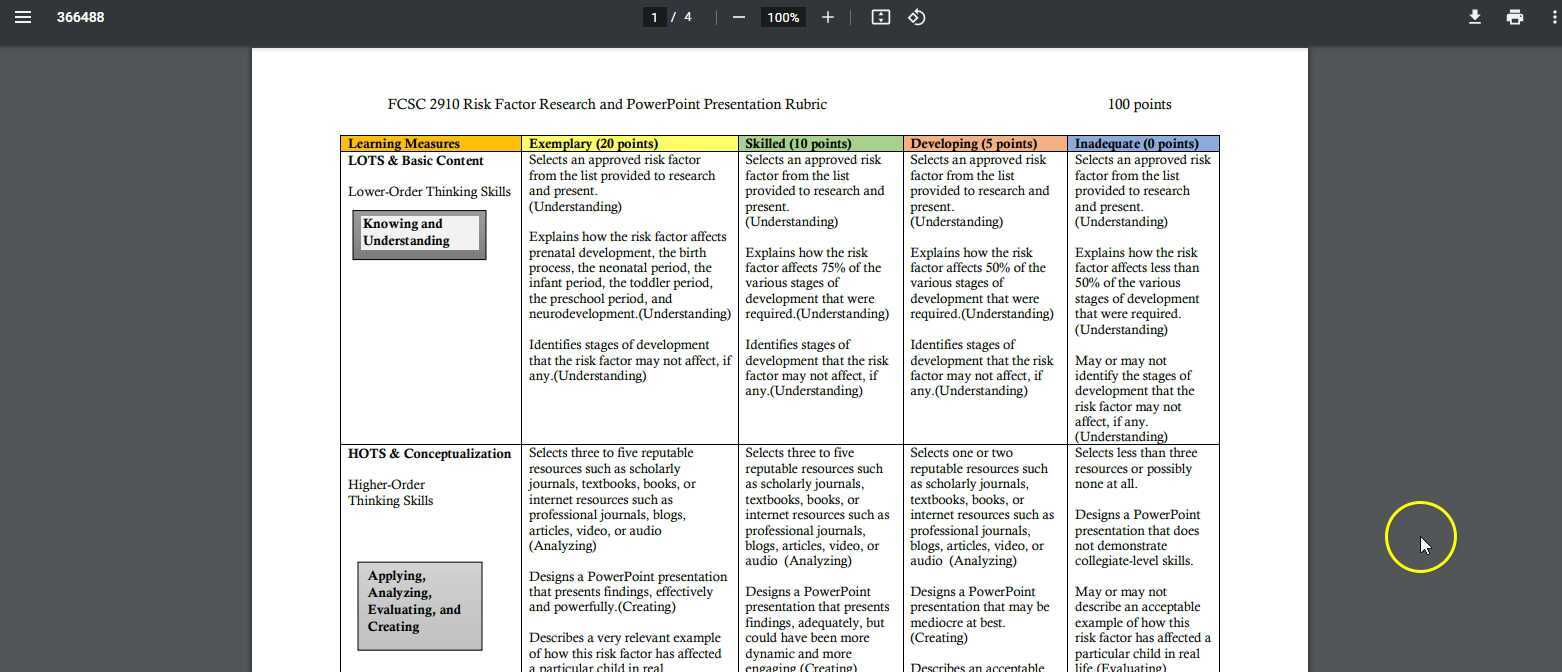1562x672 pixels.
Task: Click the HOTS & Conceptualization cell
Action: 429,453
